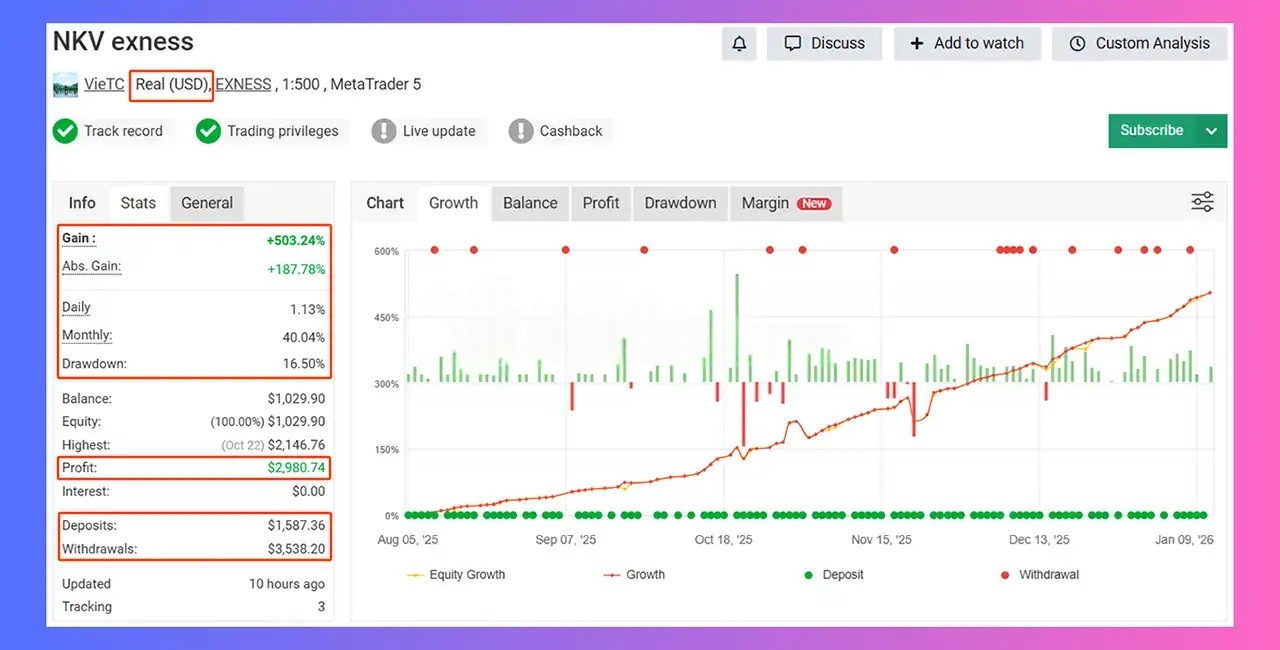
Task: Click the Drawdown stat label
Action: click(x=94, y=364)
